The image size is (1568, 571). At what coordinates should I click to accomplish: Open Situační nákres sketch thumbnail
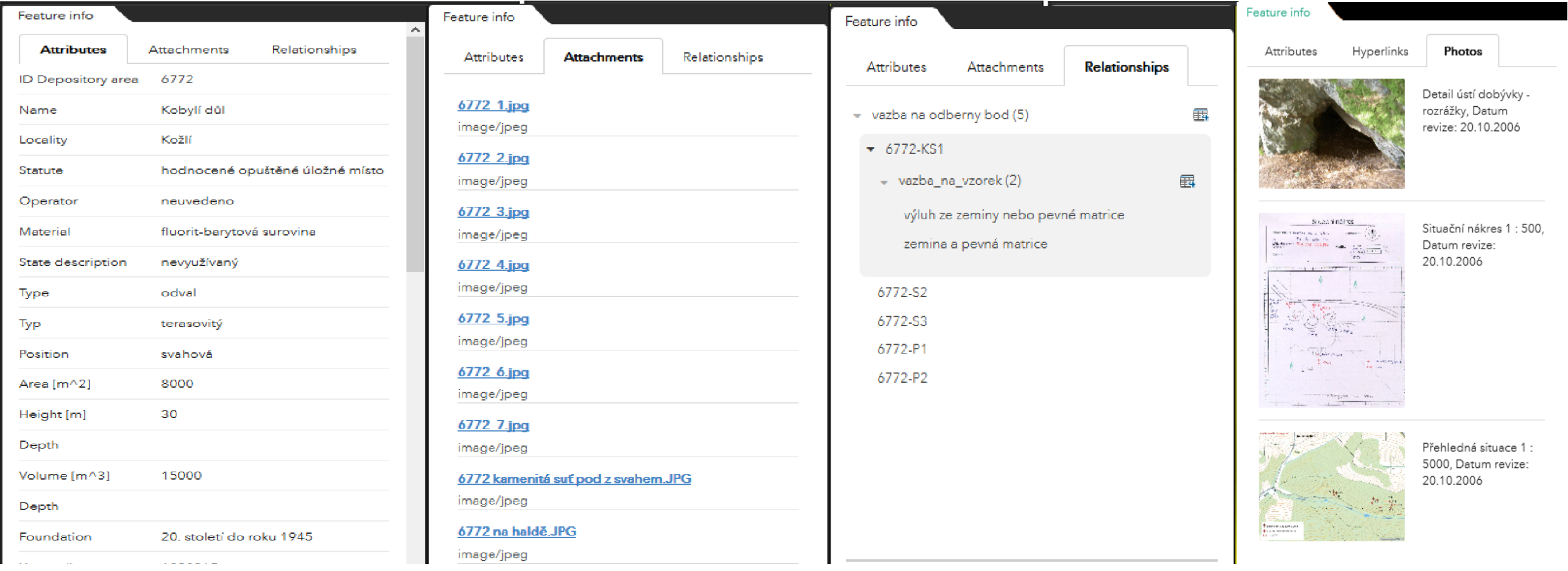pos(1331,310)
